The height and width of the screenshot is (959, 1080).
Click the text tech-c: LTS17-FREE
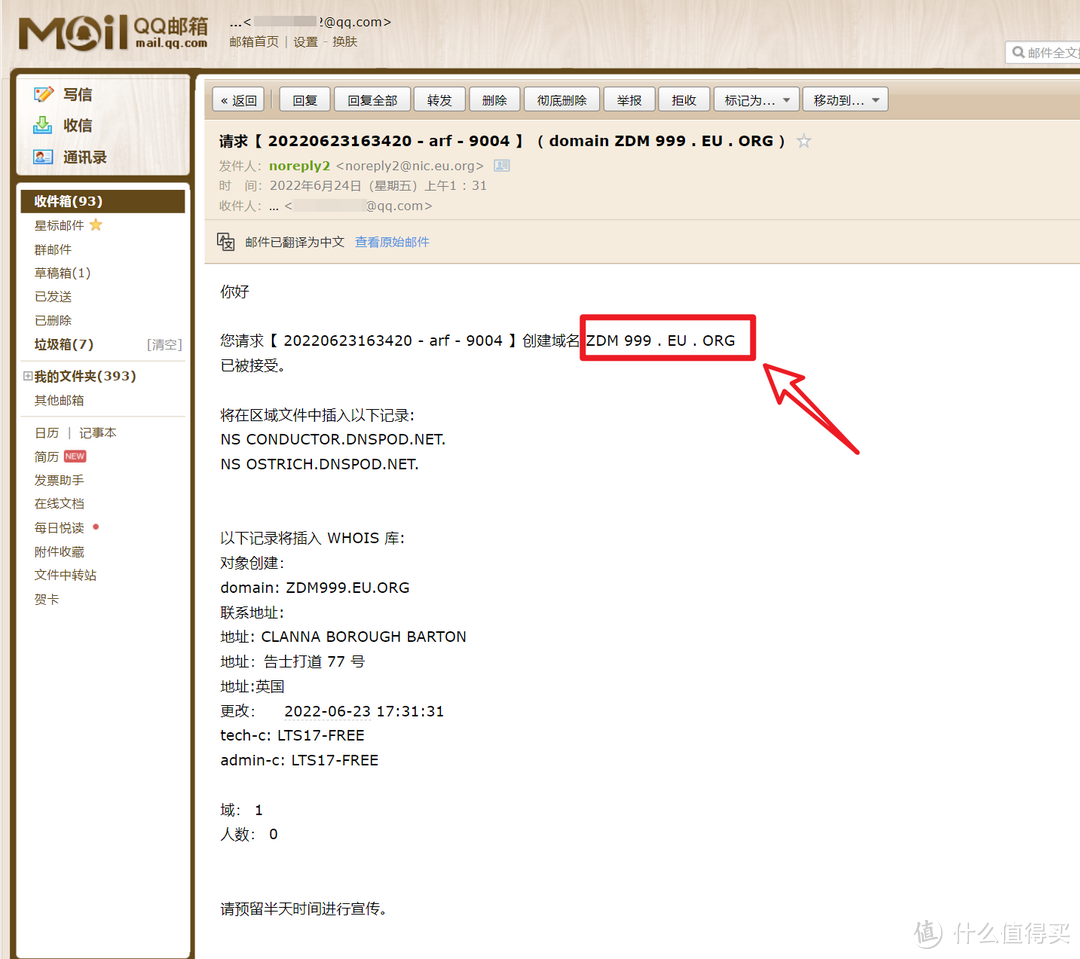(292, 736)
